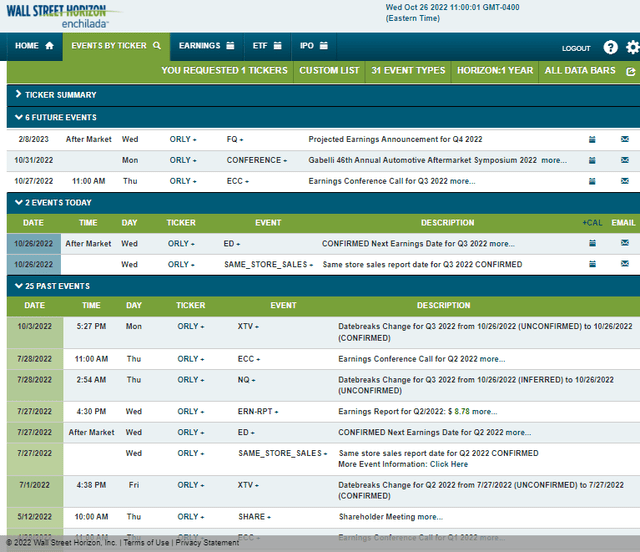This screenshot has height=552, width=640.
Task: Click the DATE header in Events Today
Action: pyautogui.click(x=33, y=223)
